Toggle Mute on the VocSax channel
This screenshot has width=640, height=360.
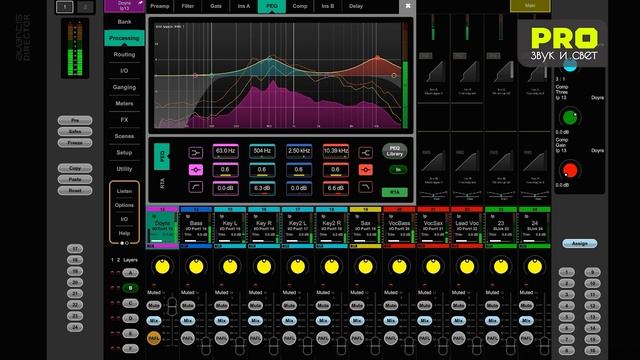click(425, 305)
